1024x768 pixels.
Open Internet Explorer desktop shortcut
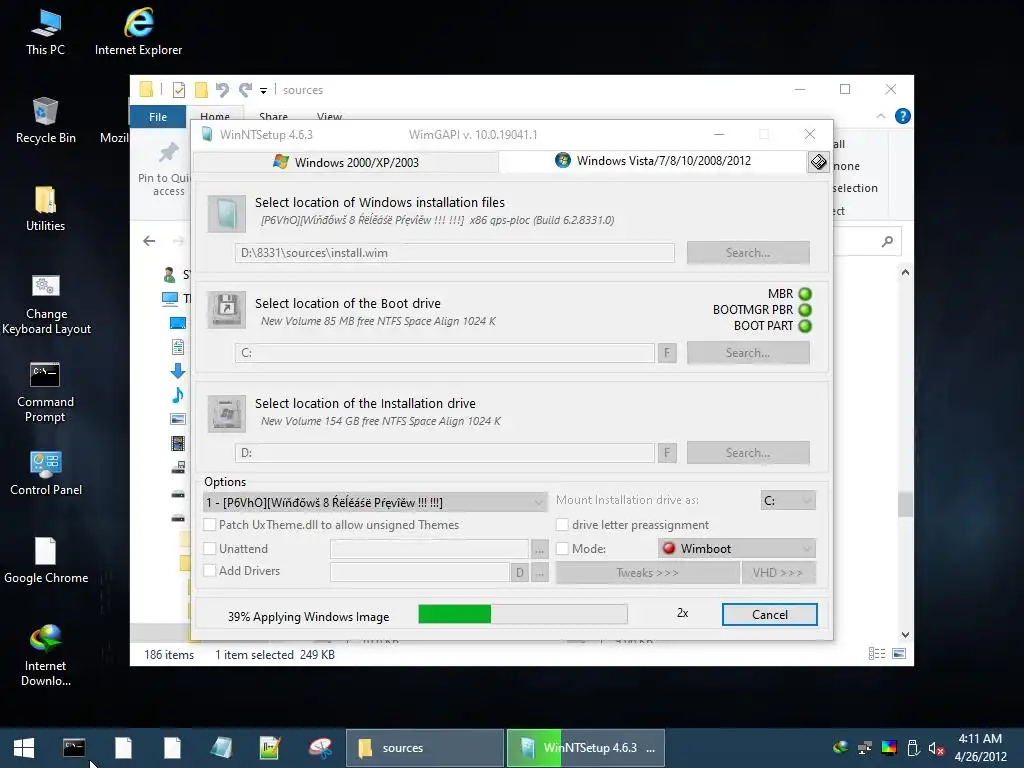tap(138, 31)
